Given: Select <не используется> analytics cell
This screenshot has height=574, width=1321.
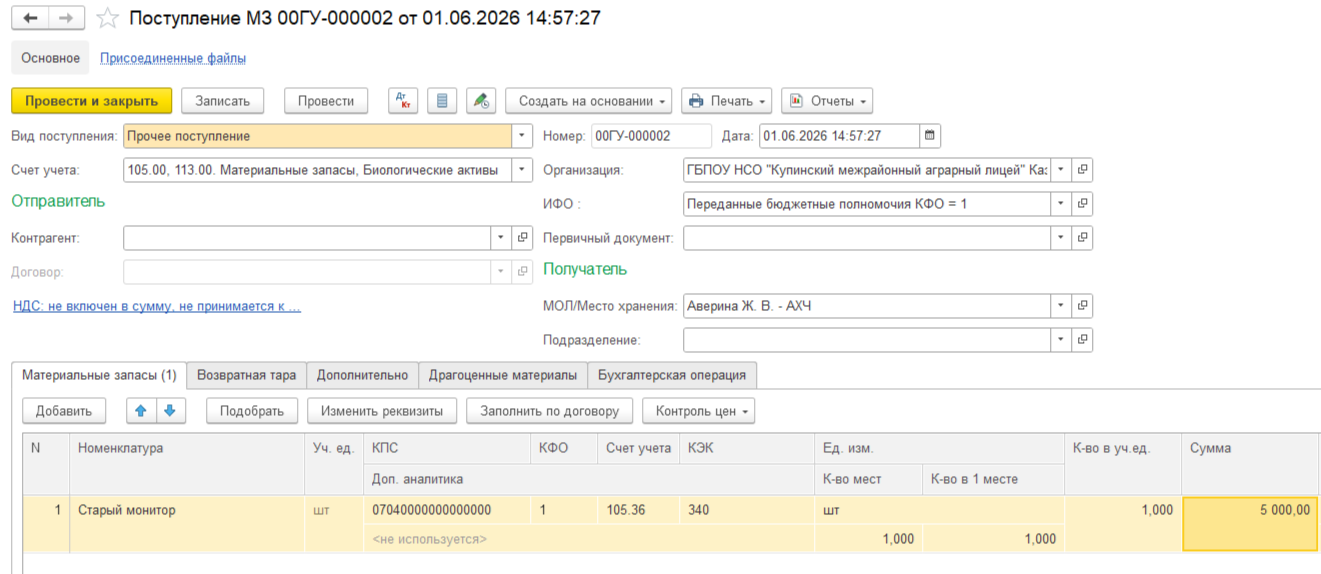Looking at the screenshot, I should coord(589,539).
